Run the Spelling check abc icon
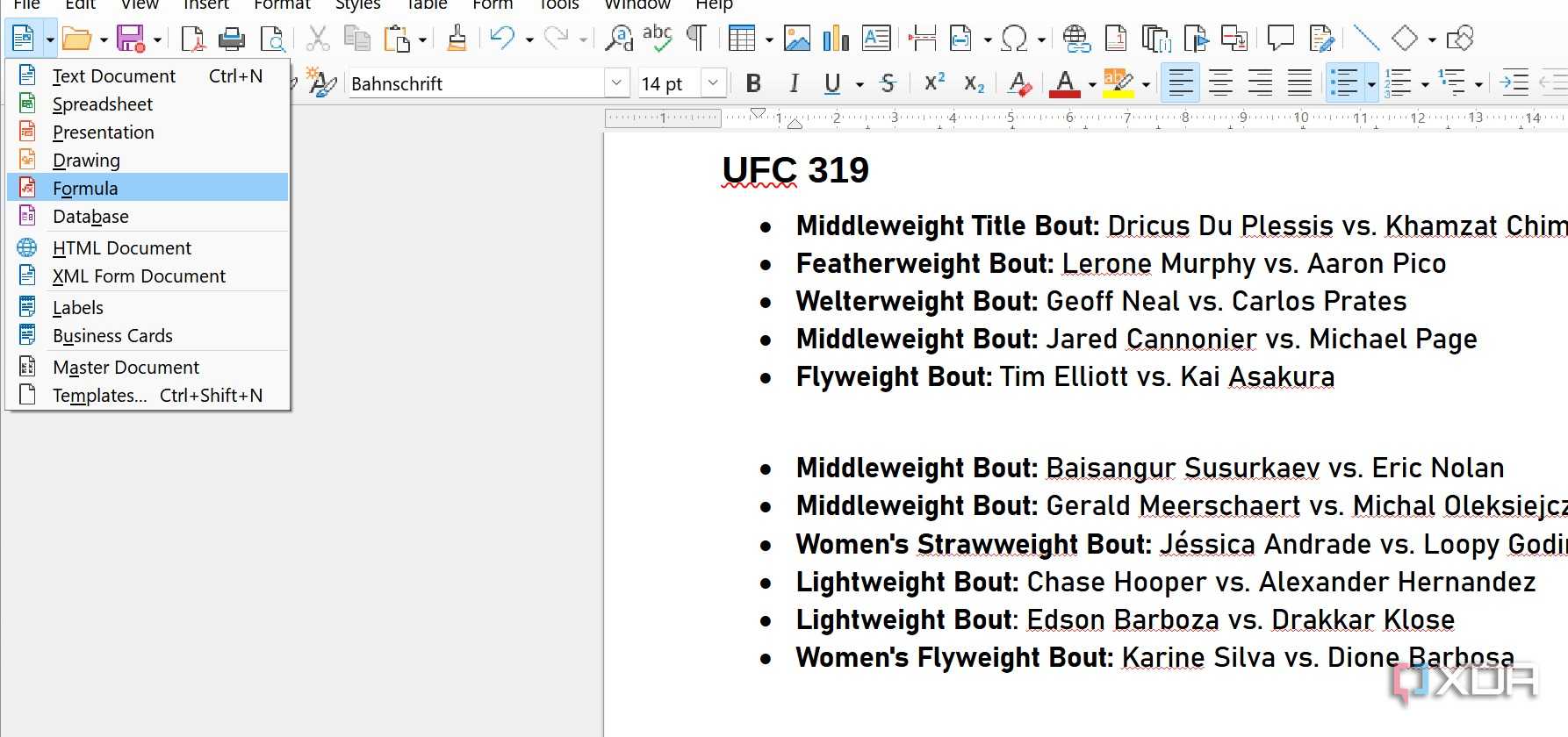This screenshot has width=1568, height=737. click(x=658, y=38)
